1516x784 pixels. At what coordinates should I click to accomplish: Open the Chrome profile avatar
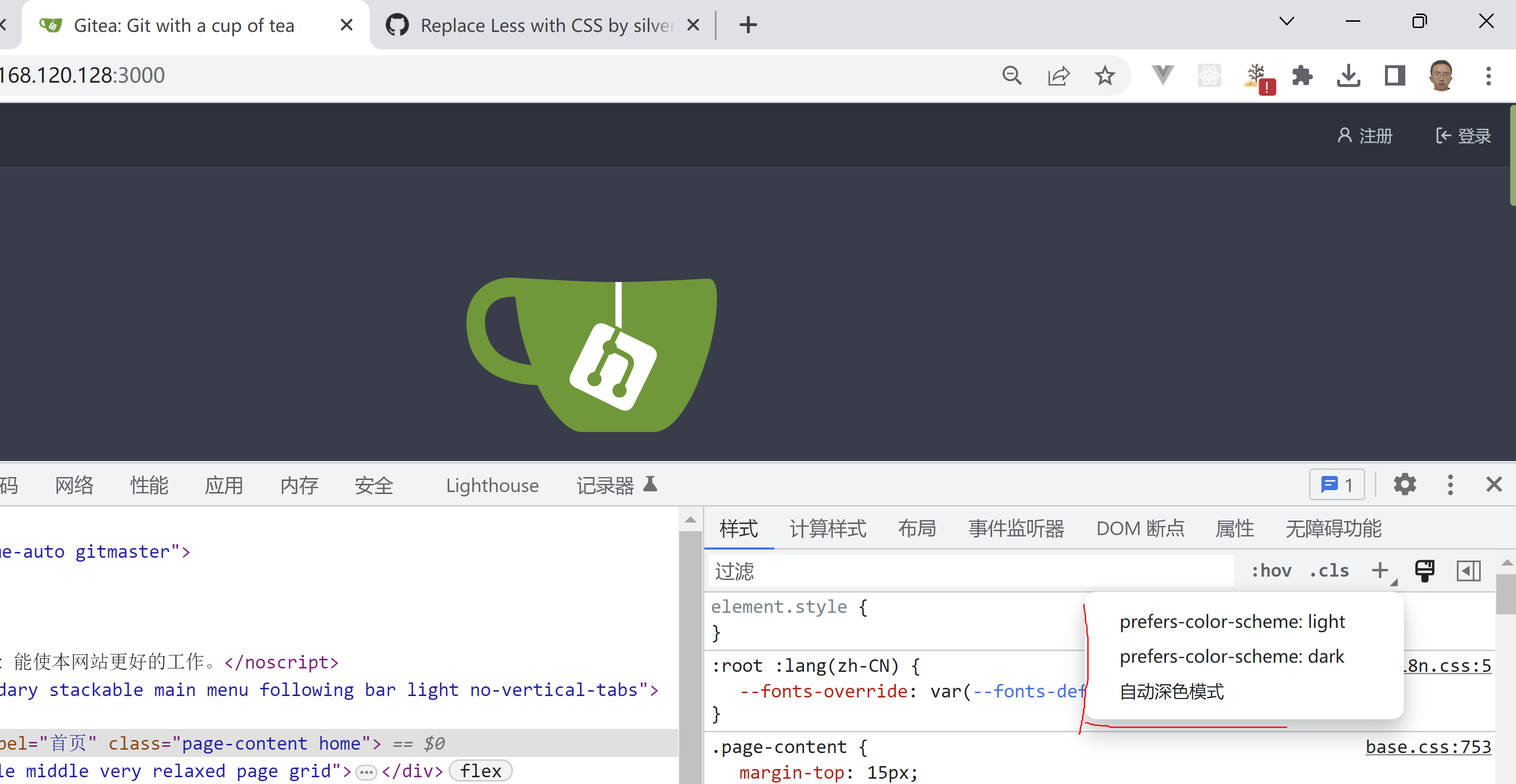point(1441,75)
